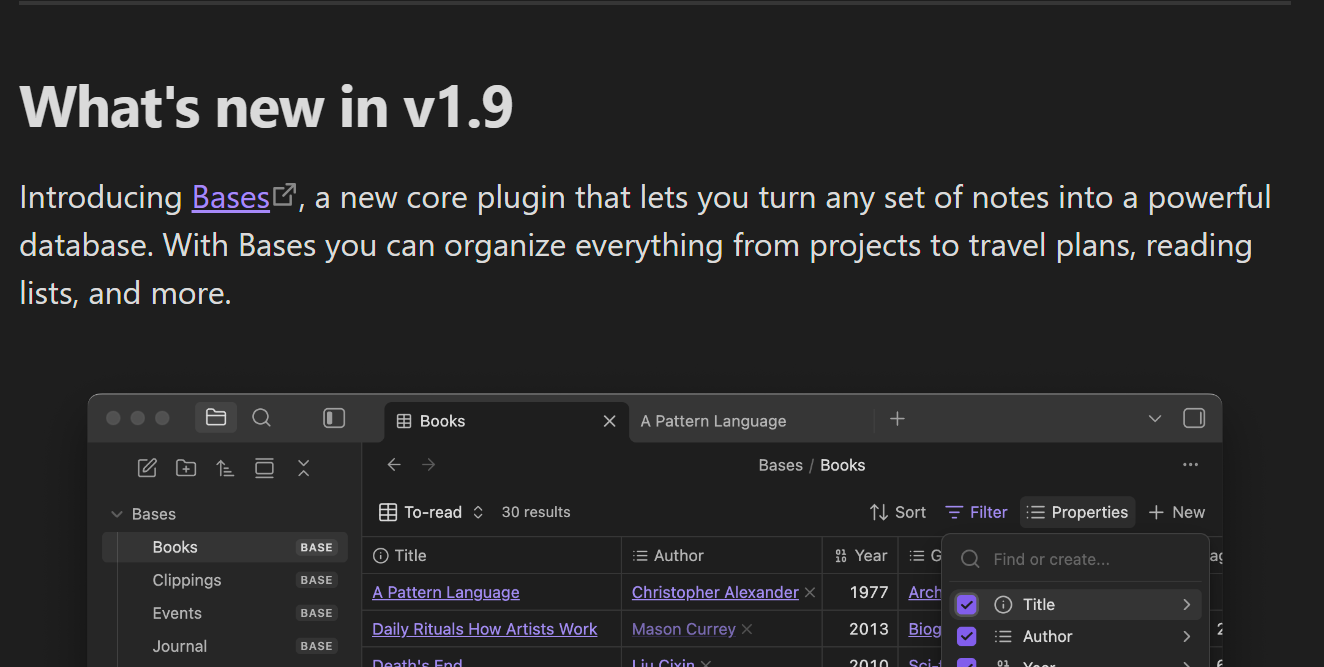Image resolution: width=1324 pixels, height=667 pixels.
Task: Go back with the left arrow
Action: coord(394,465)
